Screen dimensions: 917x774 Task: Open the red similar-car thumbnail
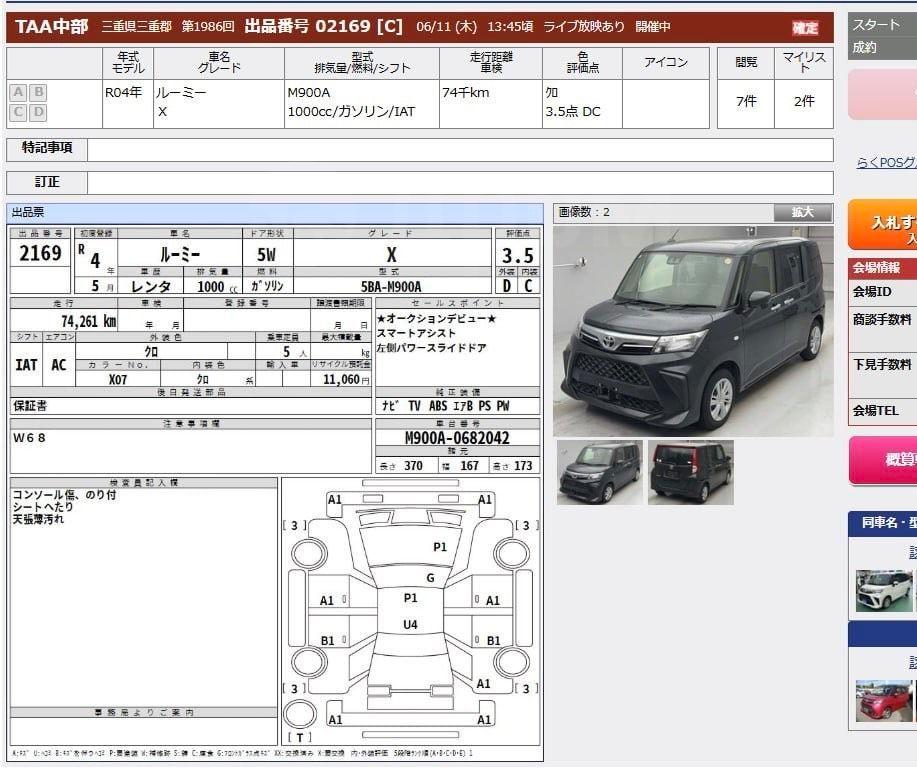pos(884,701)
